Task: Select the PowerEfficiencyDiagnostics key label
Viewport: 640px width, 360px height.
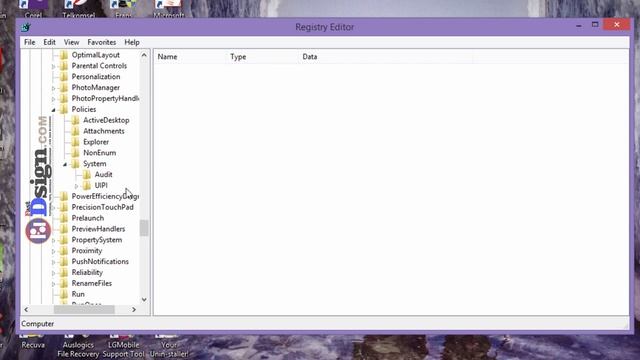Action: [105, 196]
